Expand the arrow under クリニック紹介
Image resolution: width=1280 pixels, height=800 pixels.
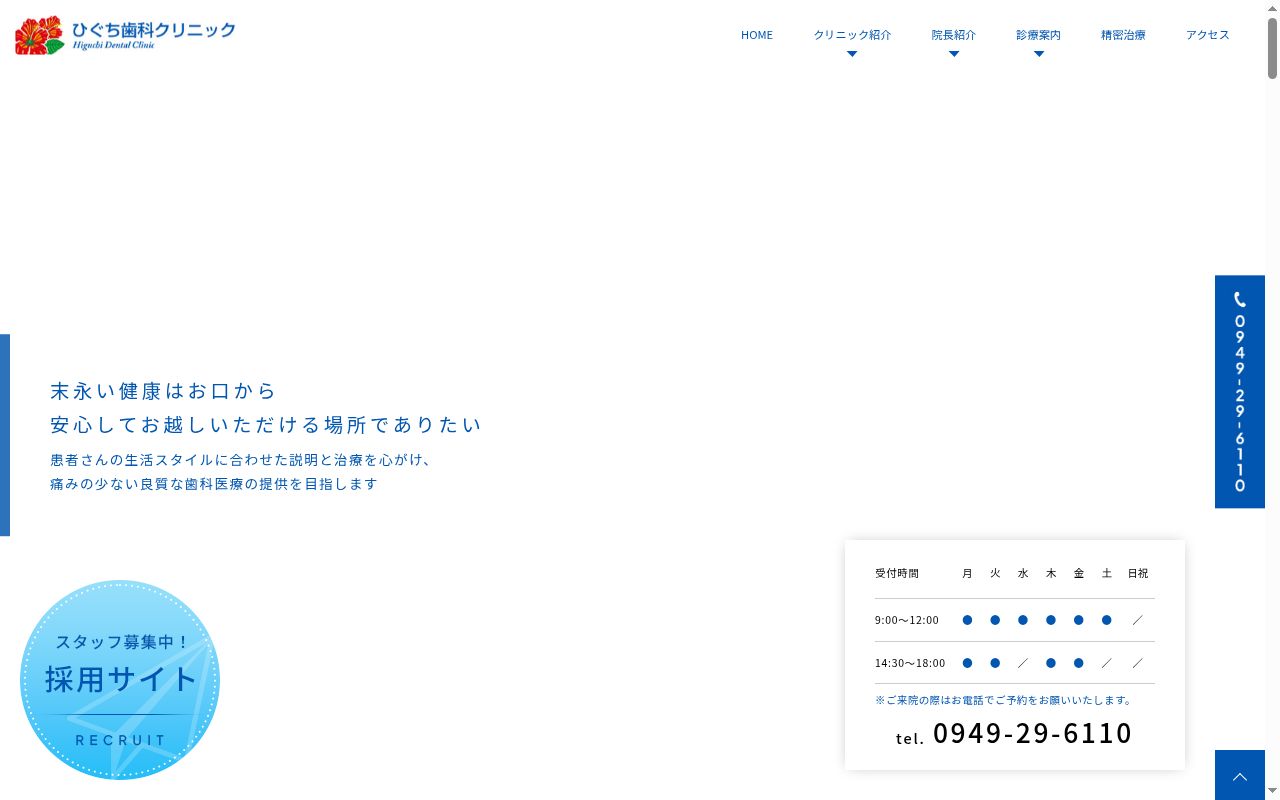click(x=852, y=54)
